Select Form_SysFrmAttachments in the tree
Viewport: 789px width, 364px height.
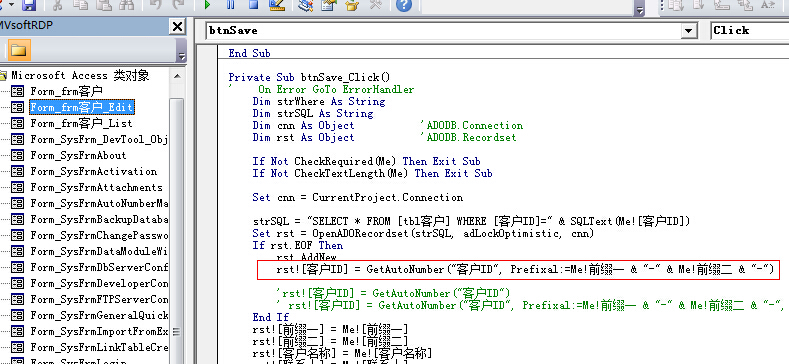(x=97, y=187)
